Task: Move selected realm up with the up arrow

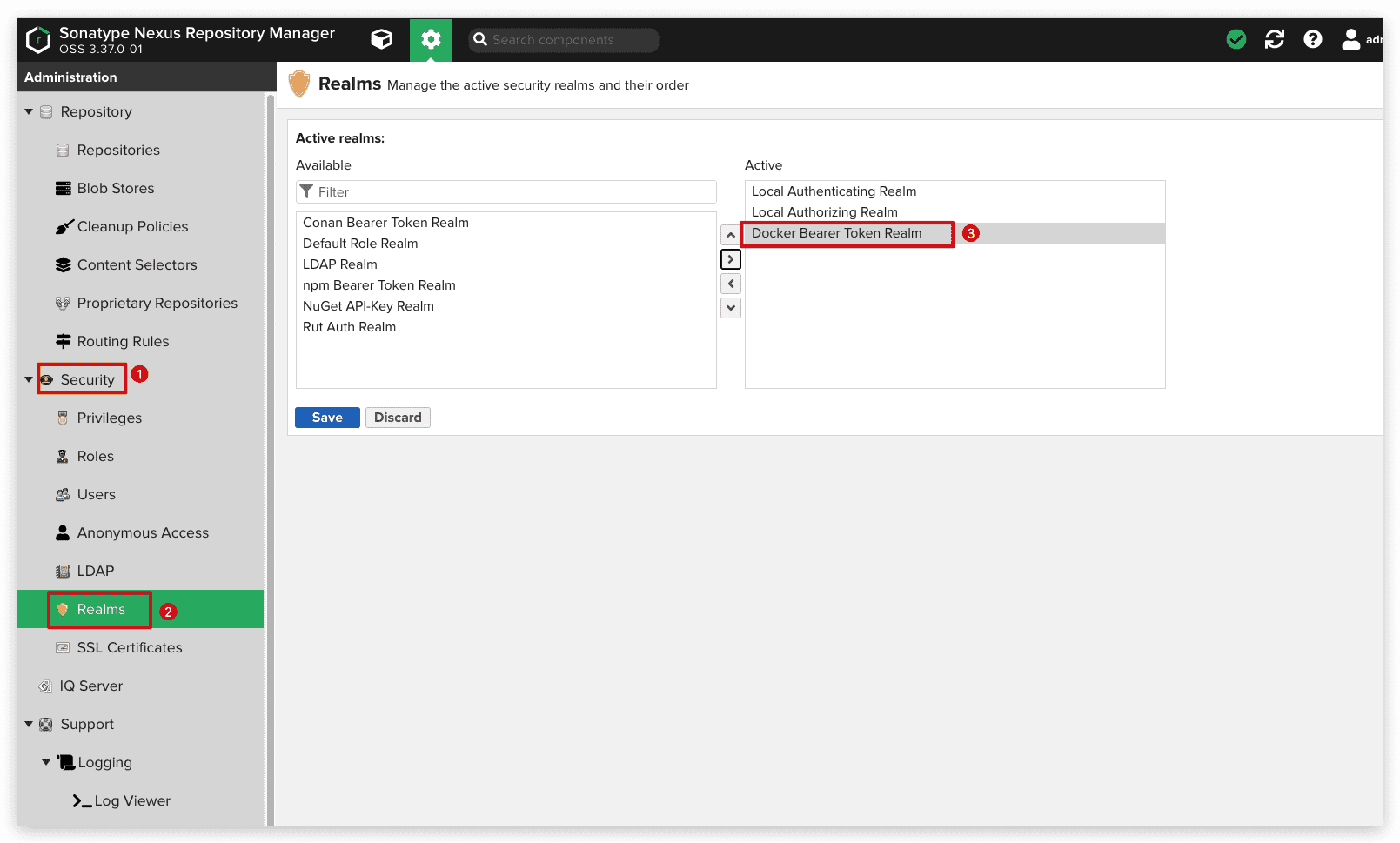Action: coord(731,235)
